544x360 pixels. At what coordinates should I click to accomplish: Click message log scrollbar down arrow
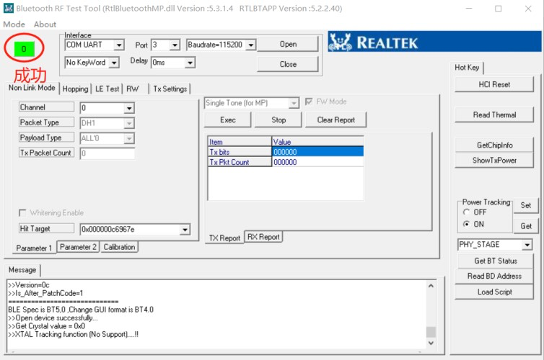click(x=431, y=343)
